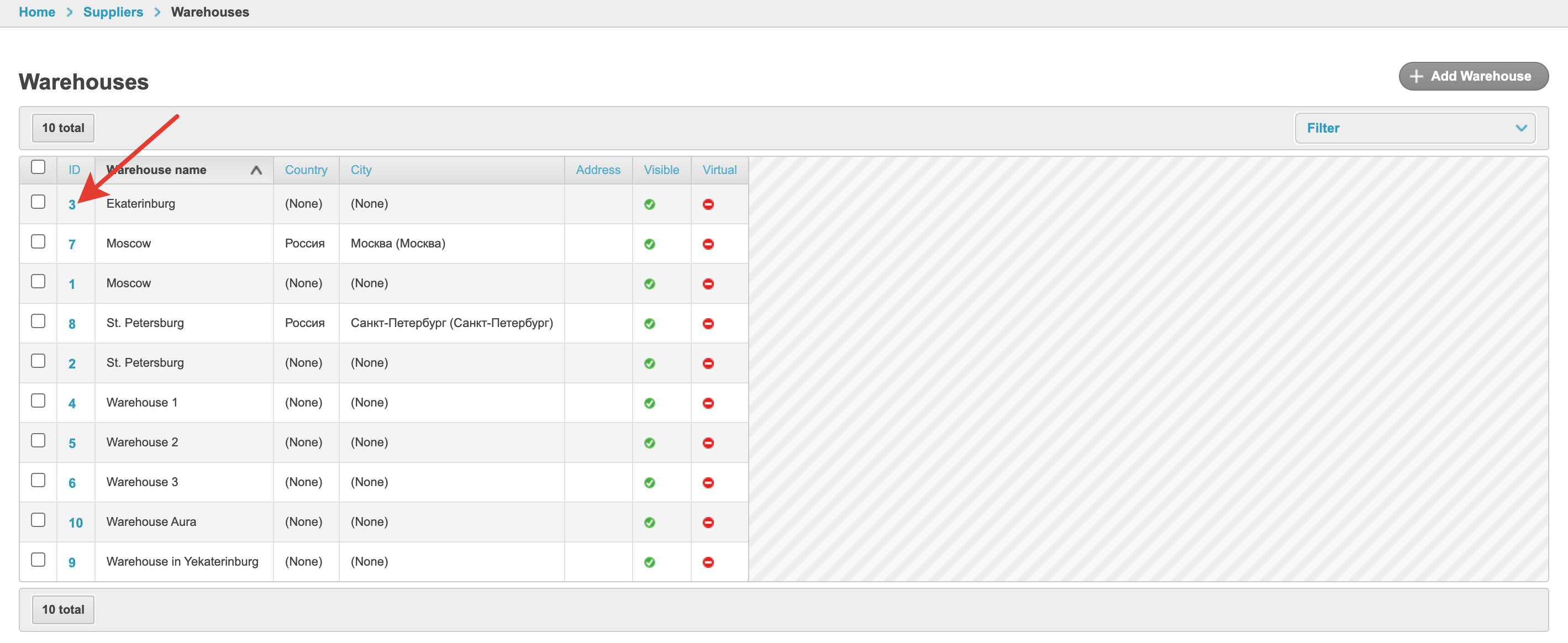This screenshot has height=643, width=1568.
Task: Click breadcrumb chevron after Suppliers
Action: click(157, 12)
